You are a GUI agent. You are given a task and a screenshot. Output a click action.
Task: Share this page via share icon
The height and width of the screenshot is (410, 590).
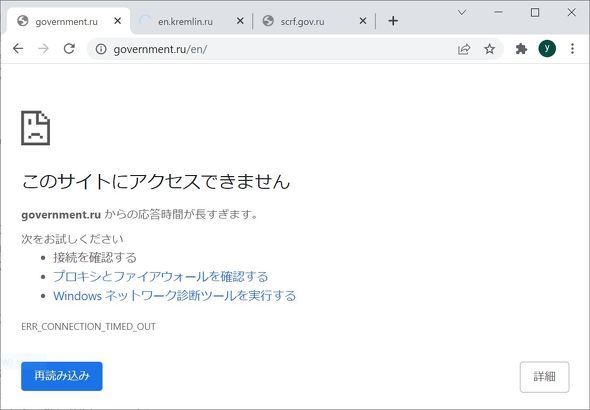[x=464, y=49]
